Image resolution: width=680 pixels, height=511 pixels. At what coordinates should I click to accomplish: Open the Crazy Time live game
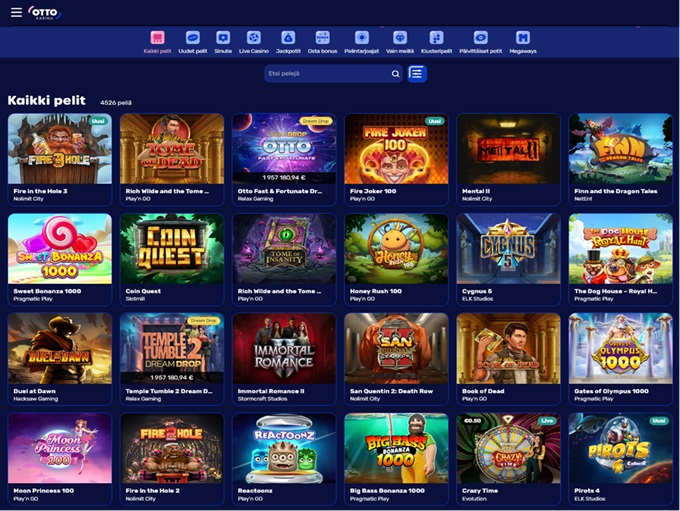(508, 458)
